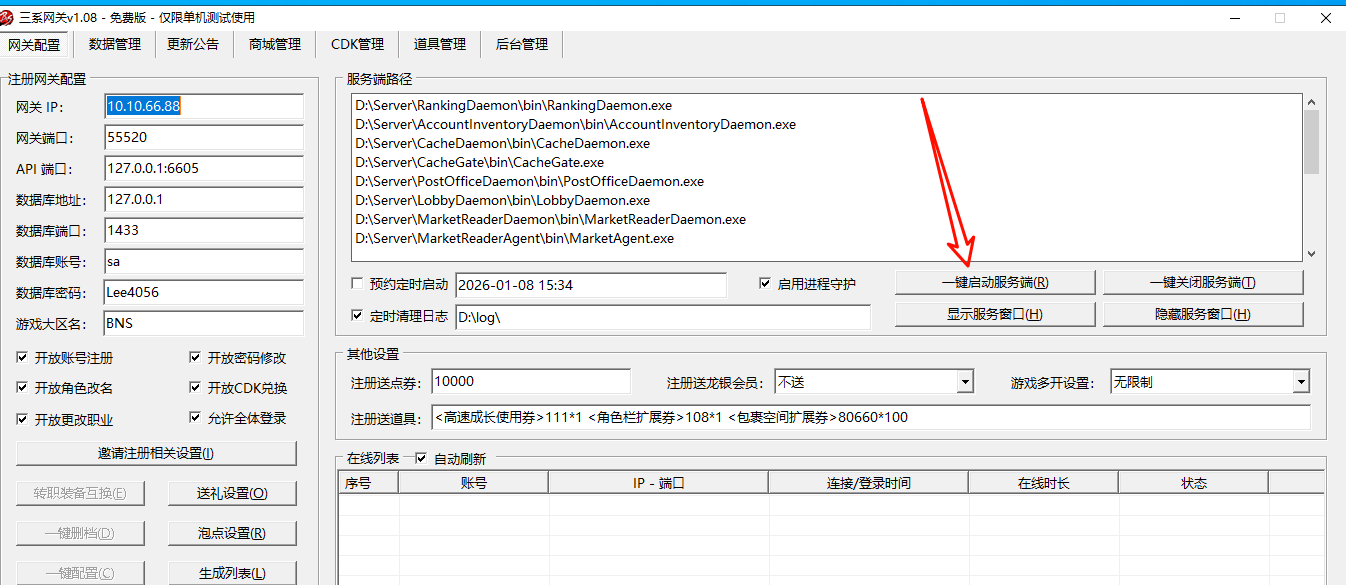The height and width of the screenshot is (585, 1346).
Task: Uncheck 自动刷新 for the online list
Action: 421,459
